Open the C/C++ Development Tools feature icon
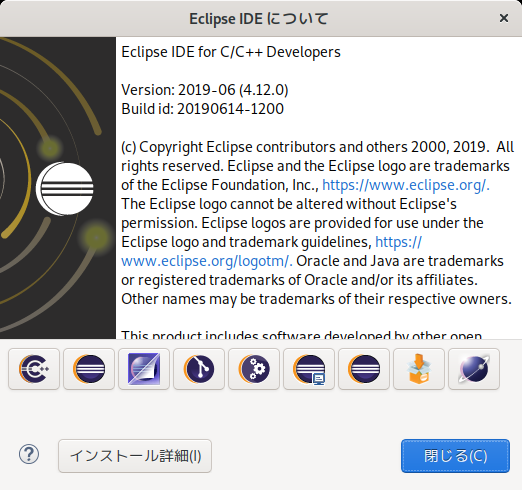Viewport: 522px width, 490px height. pos(34,369)
